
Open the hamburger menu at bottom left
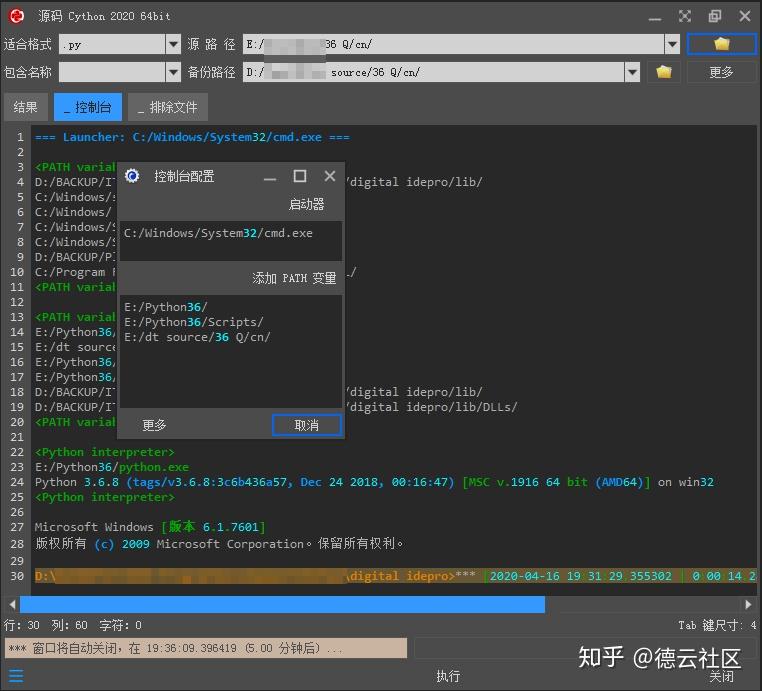[16, 675]
